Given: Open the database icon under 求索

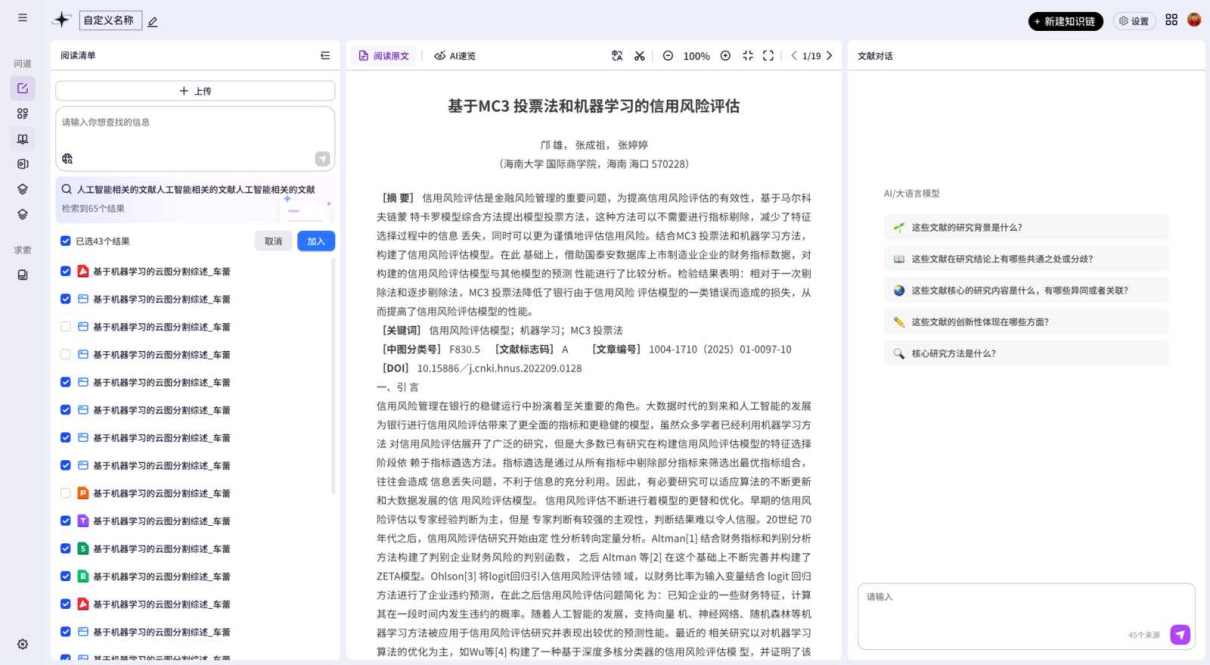Looking at the screenshot, I should pyautogui.click(x=22, y=275).
